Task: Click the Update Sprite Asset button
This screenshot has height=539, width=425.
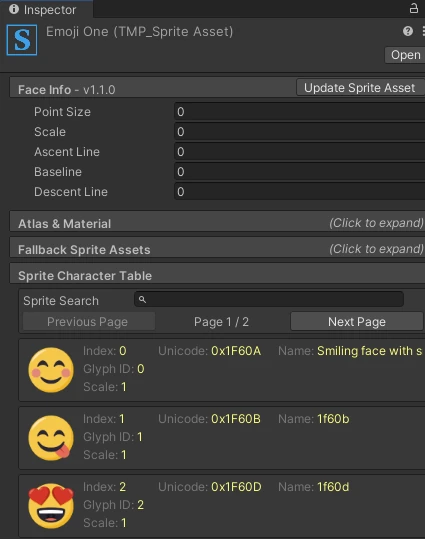Action: tap(360, 88)
